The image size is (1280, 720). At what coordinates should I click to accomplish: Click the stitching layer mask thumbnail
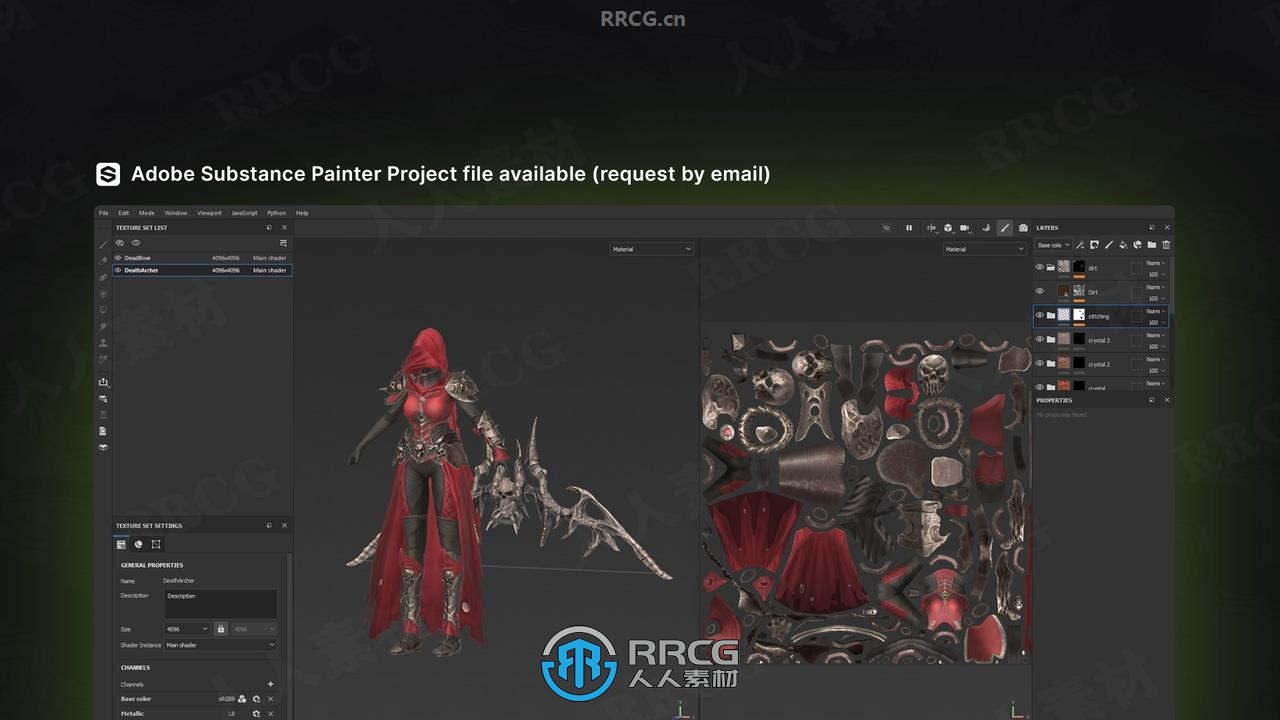1079,315
